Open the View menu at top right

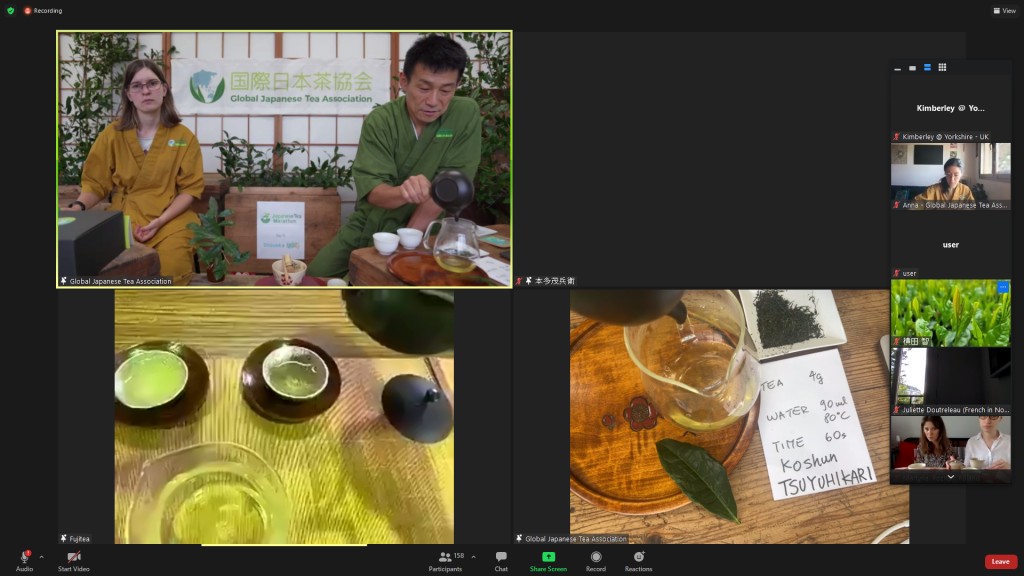pos(1003,11)
